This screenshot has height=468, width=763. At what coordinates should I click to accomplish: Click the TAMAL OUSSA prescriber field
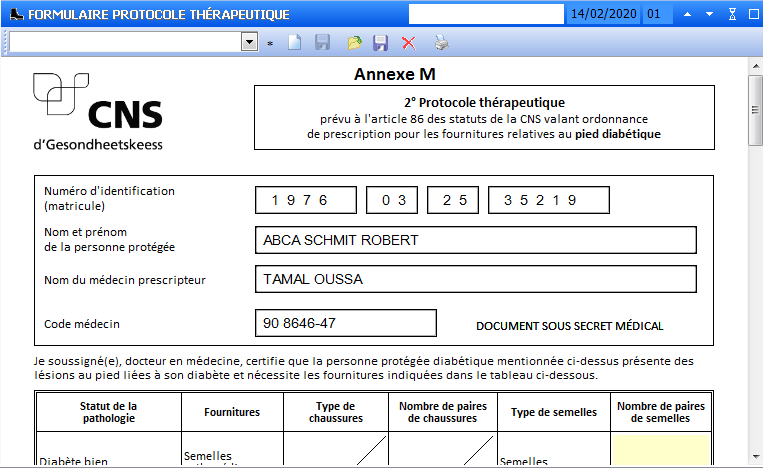476,279
